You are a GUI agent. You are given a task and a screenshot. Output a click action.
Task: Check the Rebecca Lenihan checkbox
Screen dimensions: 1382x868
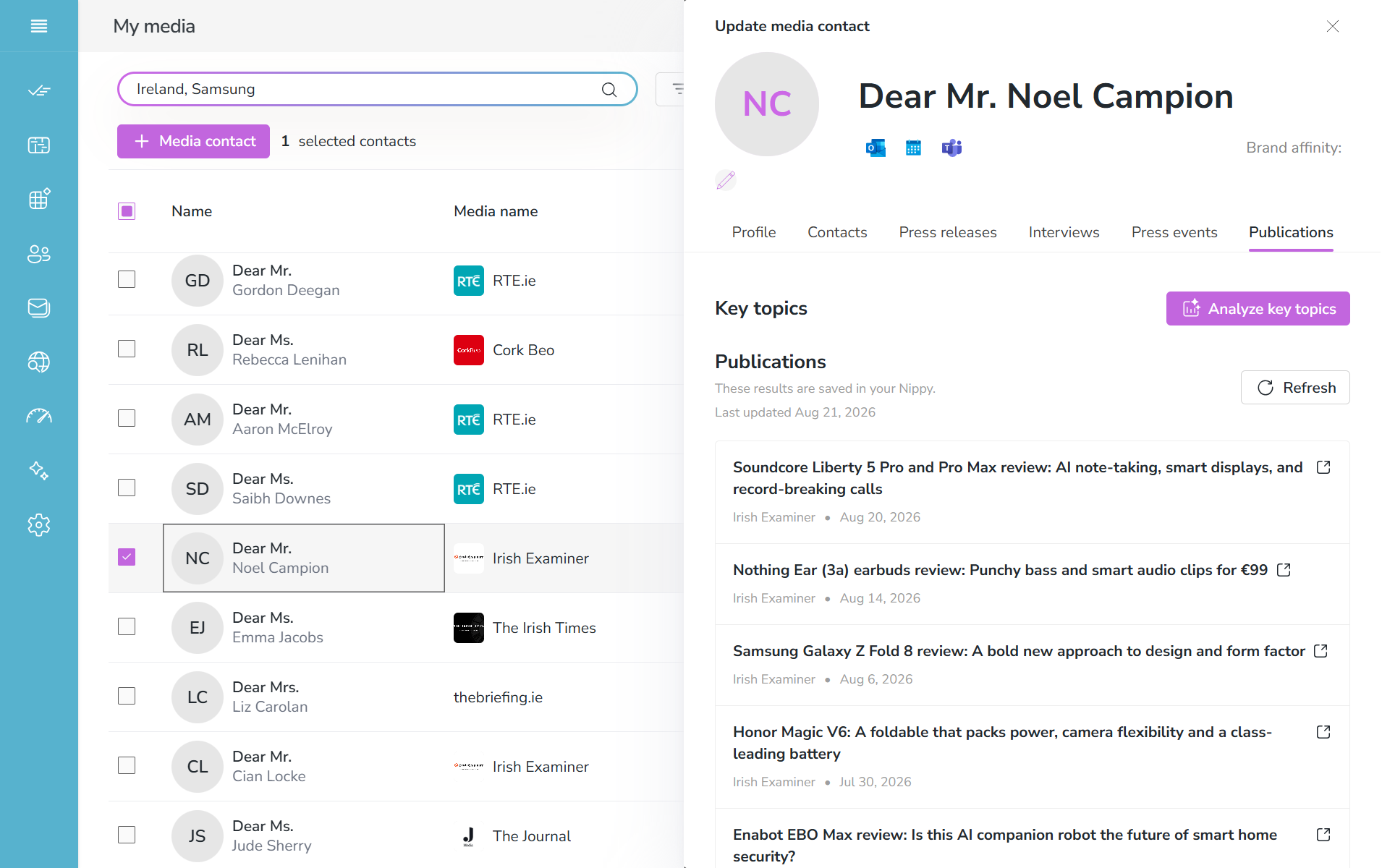point(127,349)
